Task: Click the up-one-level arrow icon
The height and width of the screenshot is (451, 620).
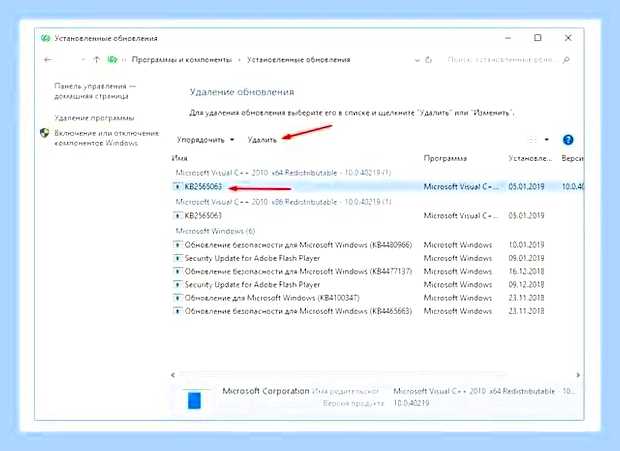Action: click(x=96, y=60)
